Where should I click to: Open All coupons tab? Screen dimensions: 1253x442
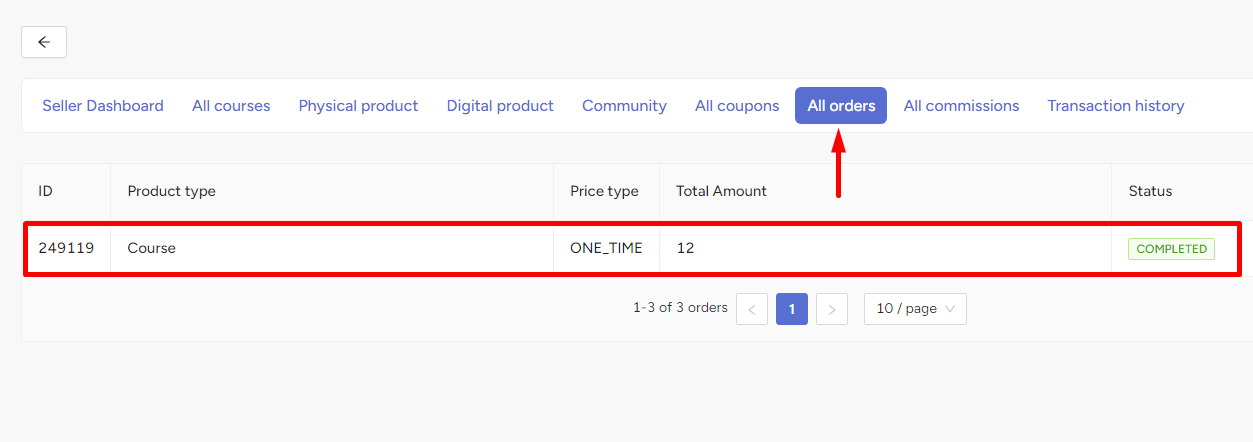click(x=737, y=106)
